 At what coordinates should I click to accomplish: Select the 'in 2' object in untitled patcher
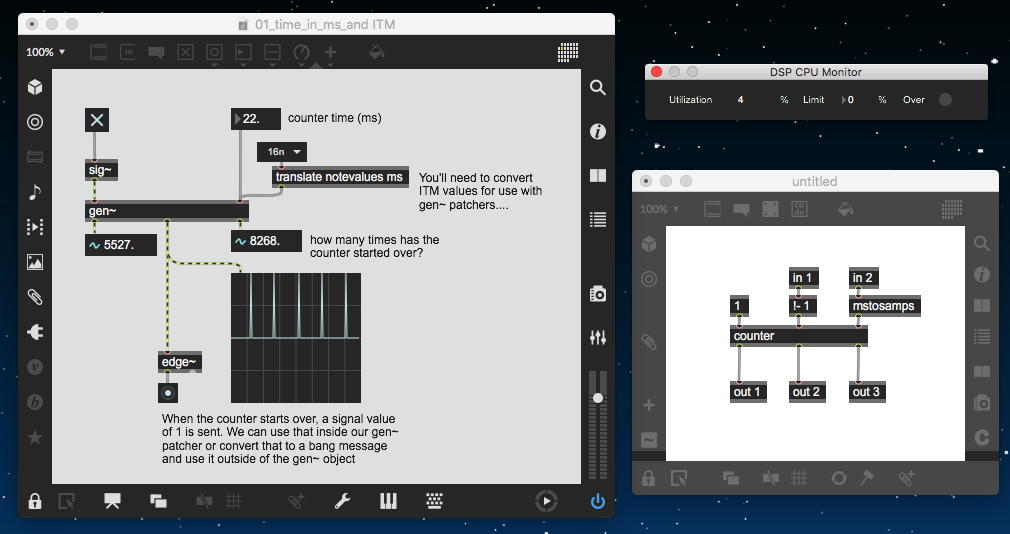coord(862,278)
